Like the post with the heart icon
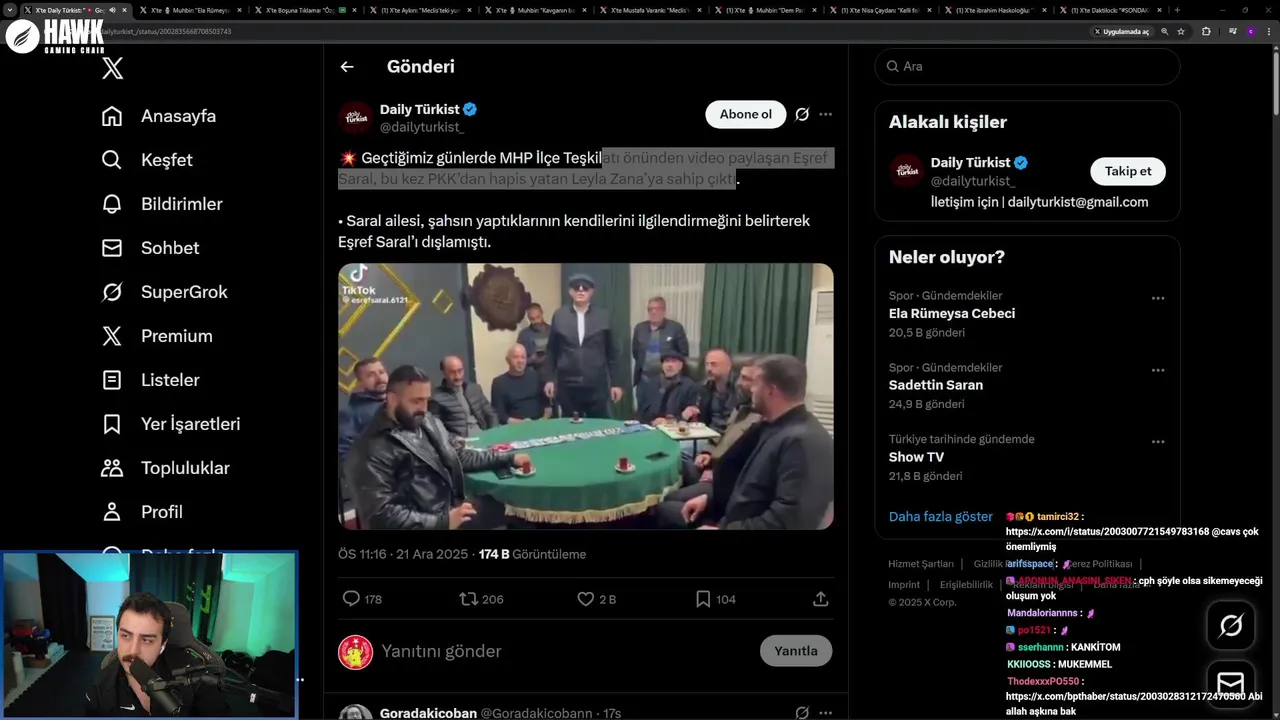This screenshot has height=720, width=1280. point(586,599)
